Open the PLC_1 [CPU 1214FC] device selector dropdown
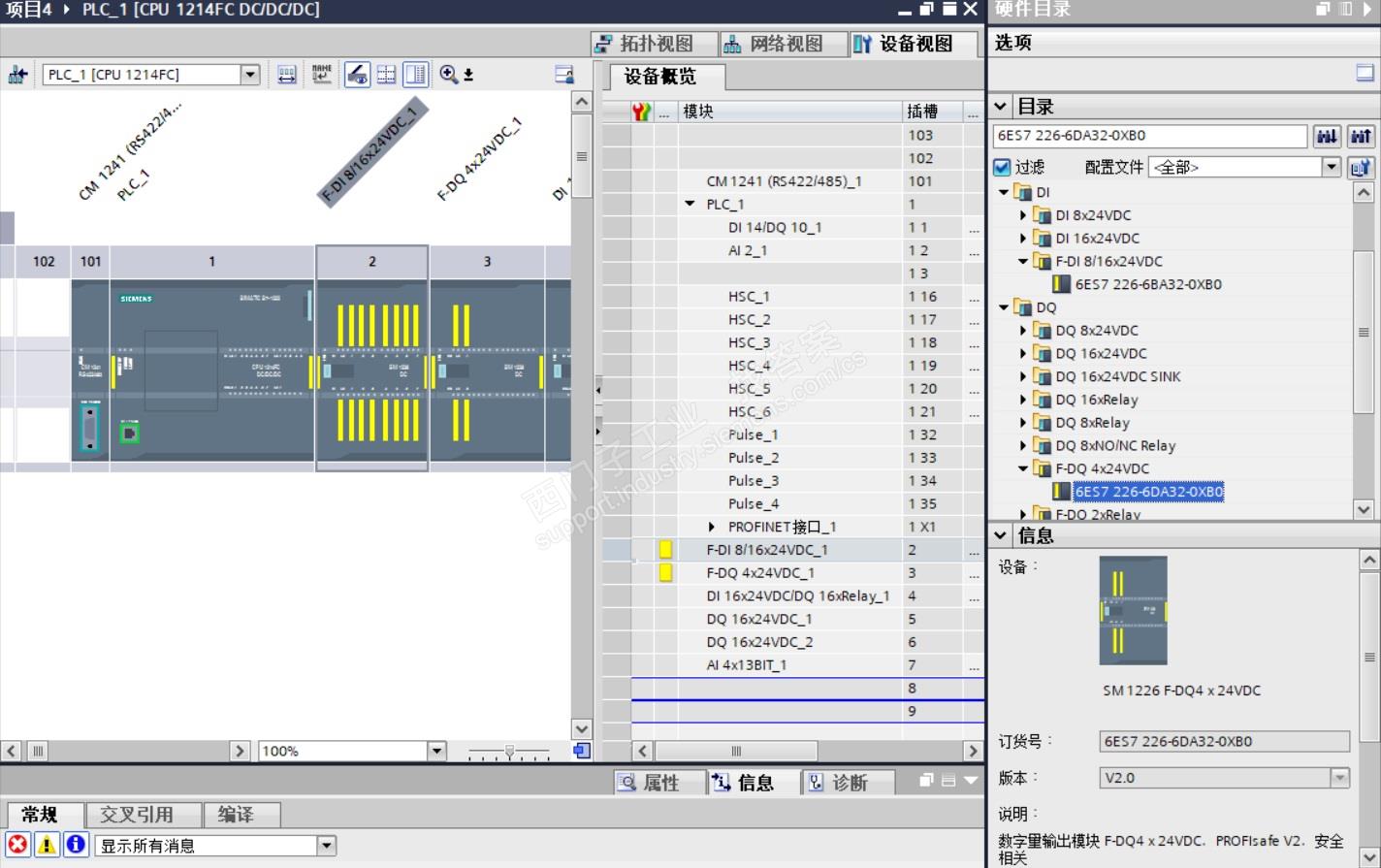The image size is (1381, 868). tap(250, 75)
